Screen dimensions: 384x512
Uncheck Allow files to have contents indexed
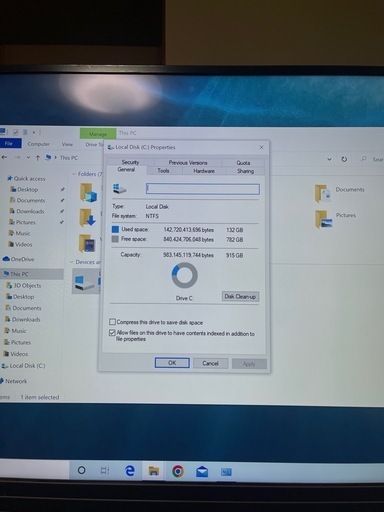click(113, 333)
